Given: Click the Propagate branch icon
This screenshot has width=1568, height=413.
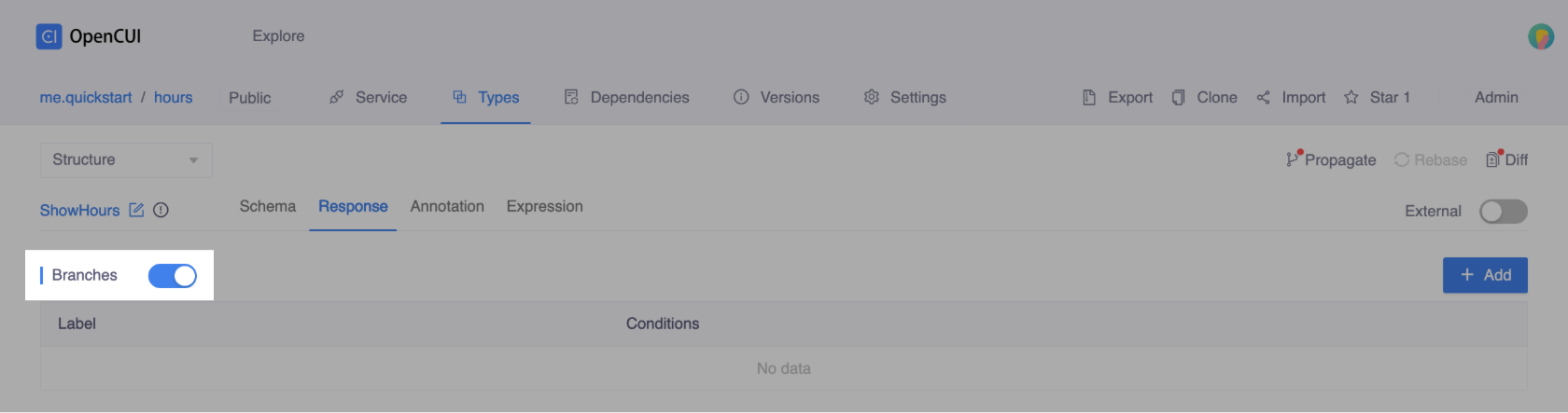Looking at the screenshot, I should point(1293,159).
